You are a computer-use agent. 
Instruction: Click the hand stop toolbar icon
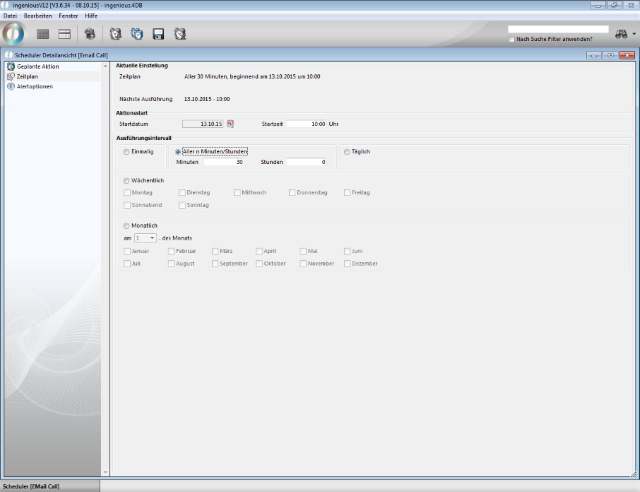point(89,34)
